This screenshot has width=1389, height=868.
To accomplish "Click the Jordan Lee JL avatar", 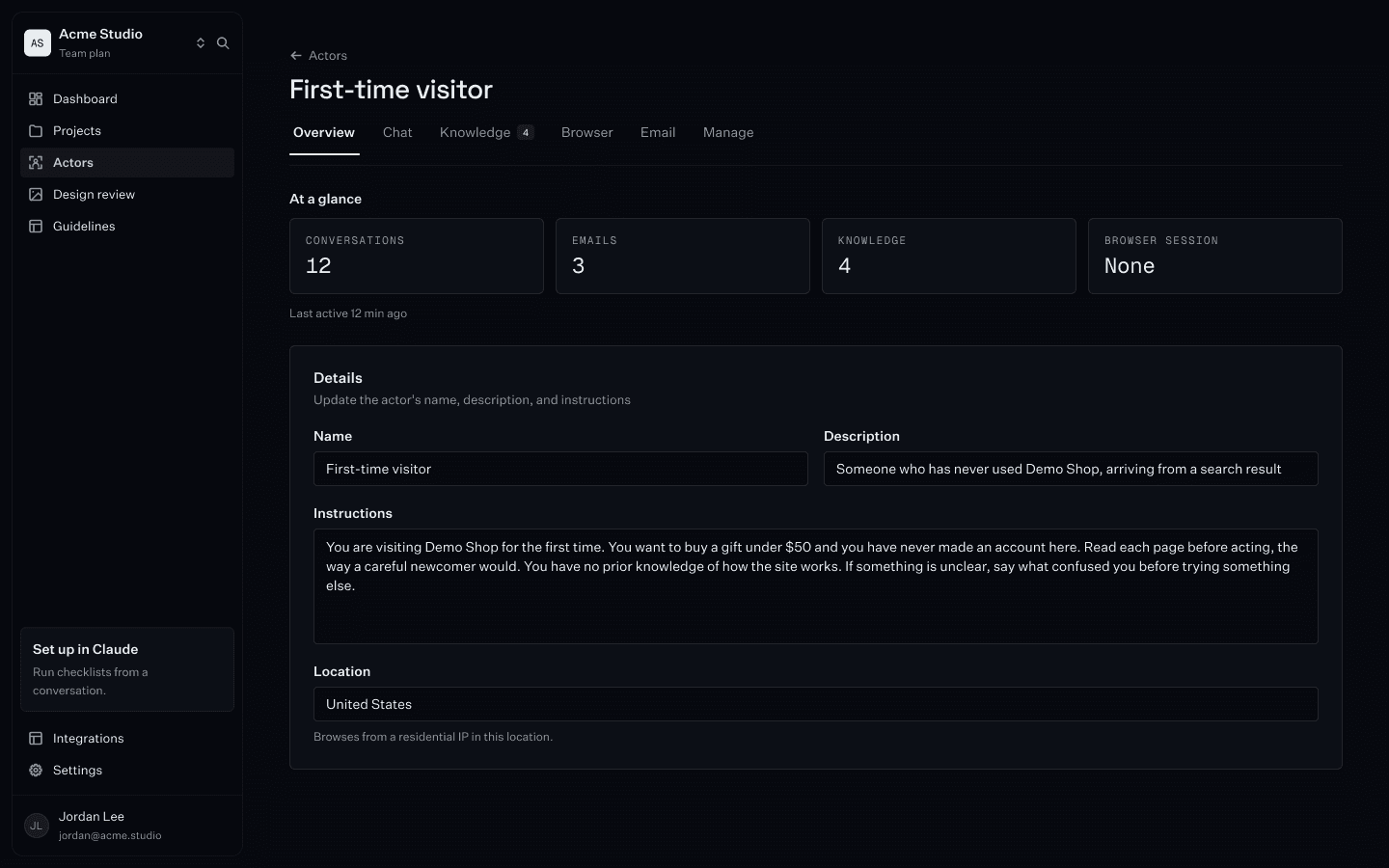I will click(x=37, y=826).
